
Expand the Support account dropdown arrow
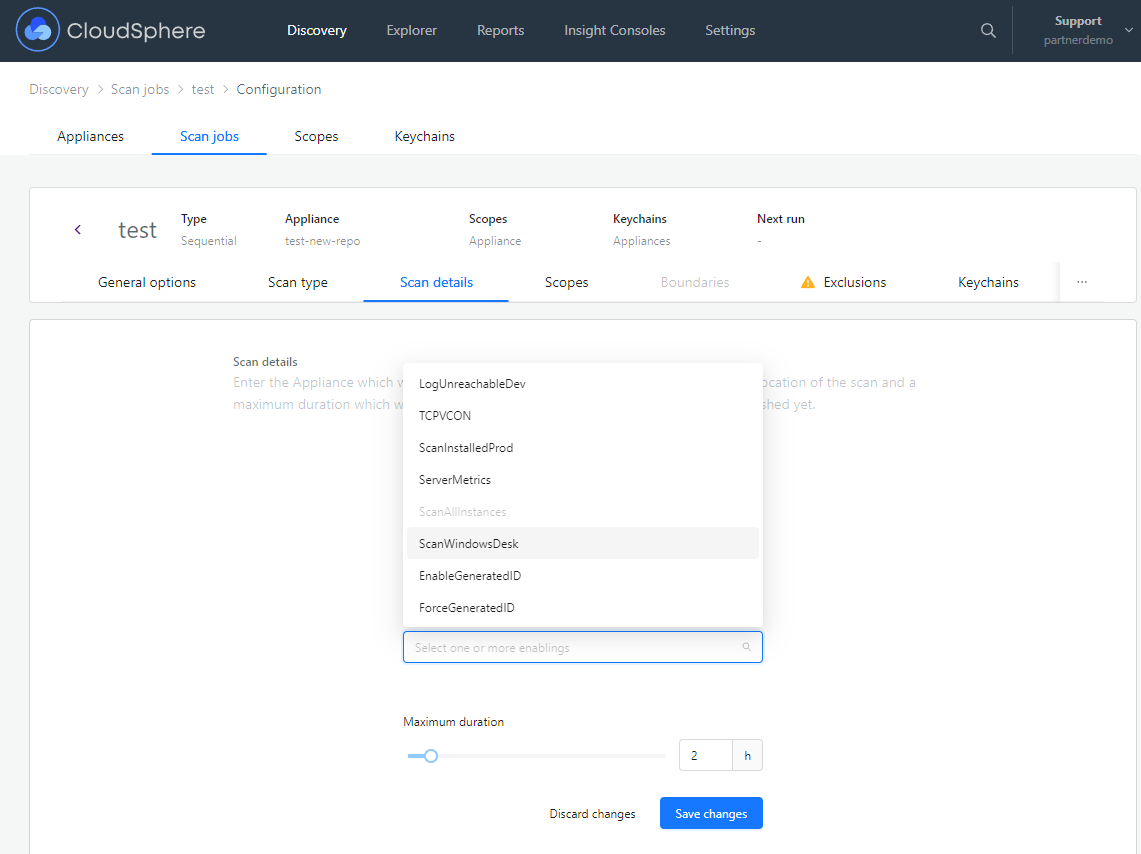(x=1129, y=31)
